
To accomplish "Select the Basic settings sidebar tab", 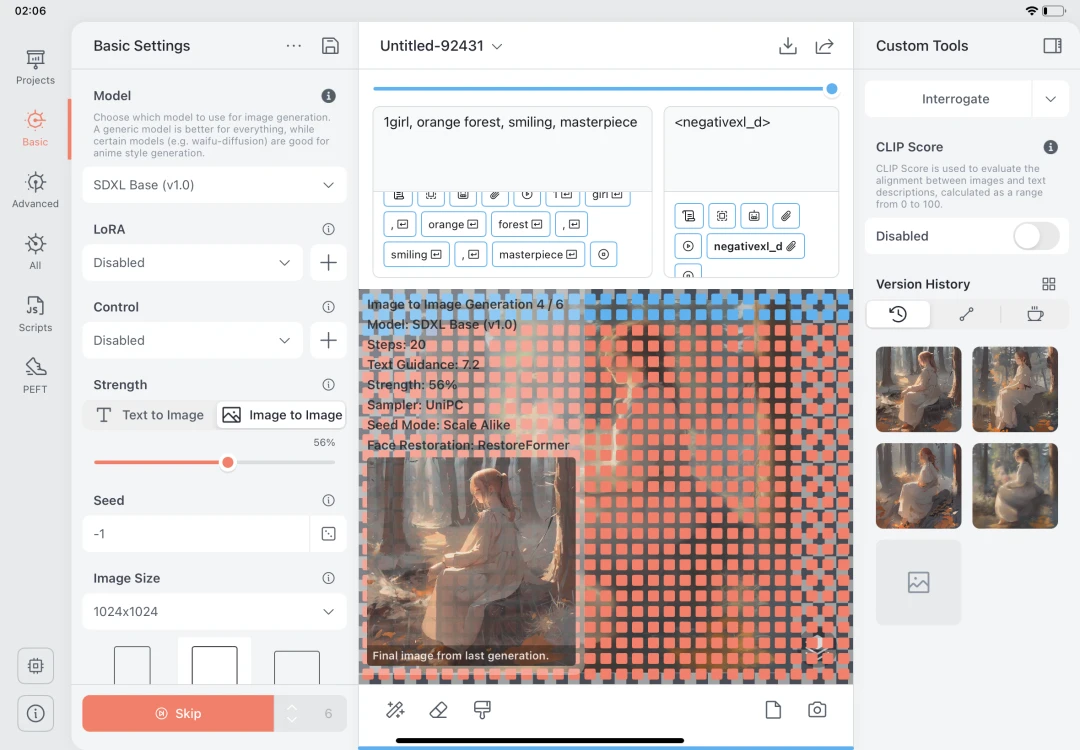I will point(35,129).
